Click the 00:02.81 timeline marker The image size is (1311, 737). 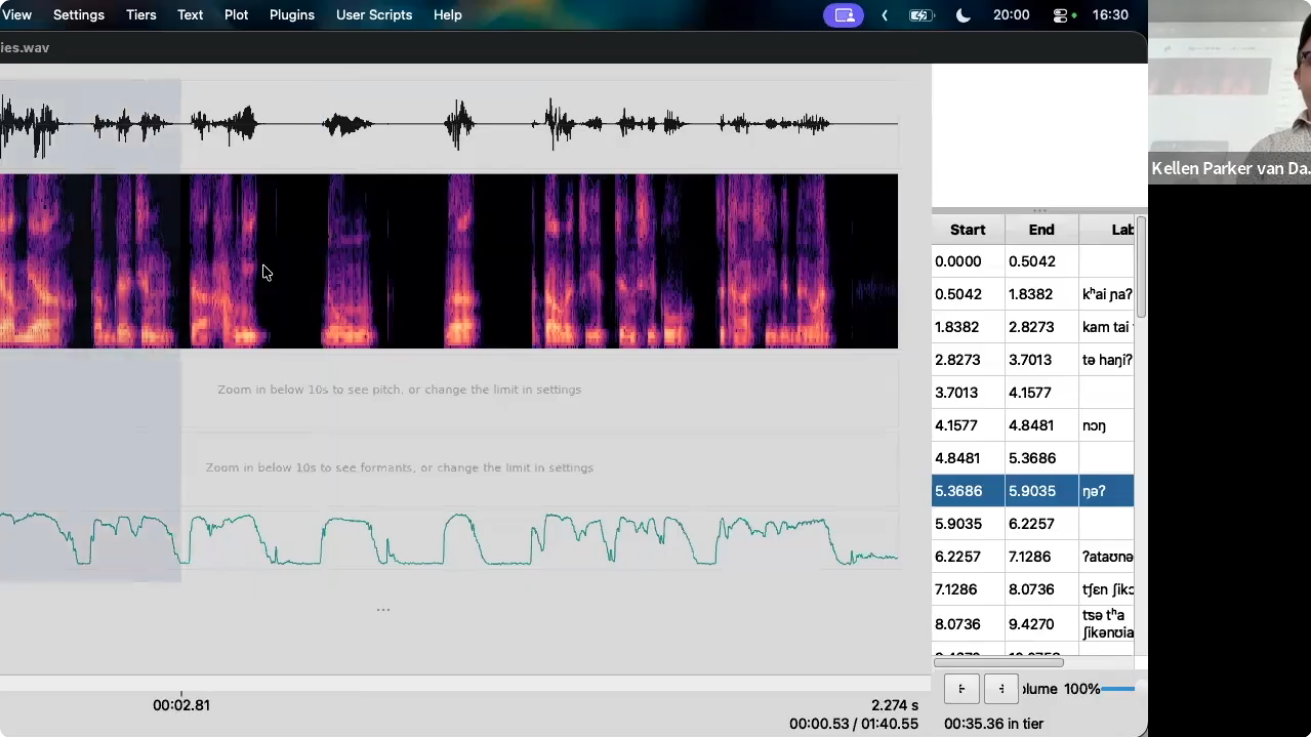181,704
